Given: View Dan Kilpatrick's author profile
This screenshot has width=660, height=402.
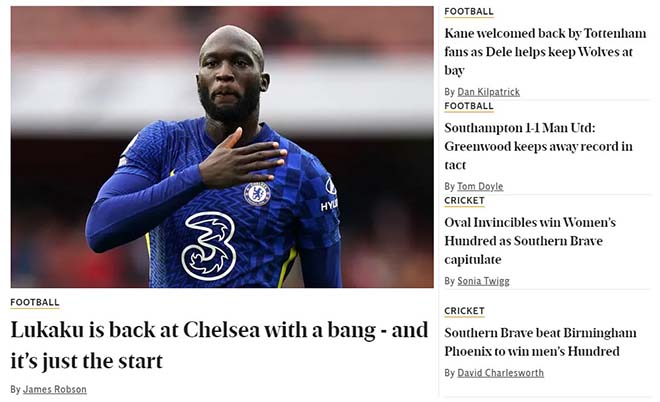Looking at the screenshot, I should click(488, 92).
